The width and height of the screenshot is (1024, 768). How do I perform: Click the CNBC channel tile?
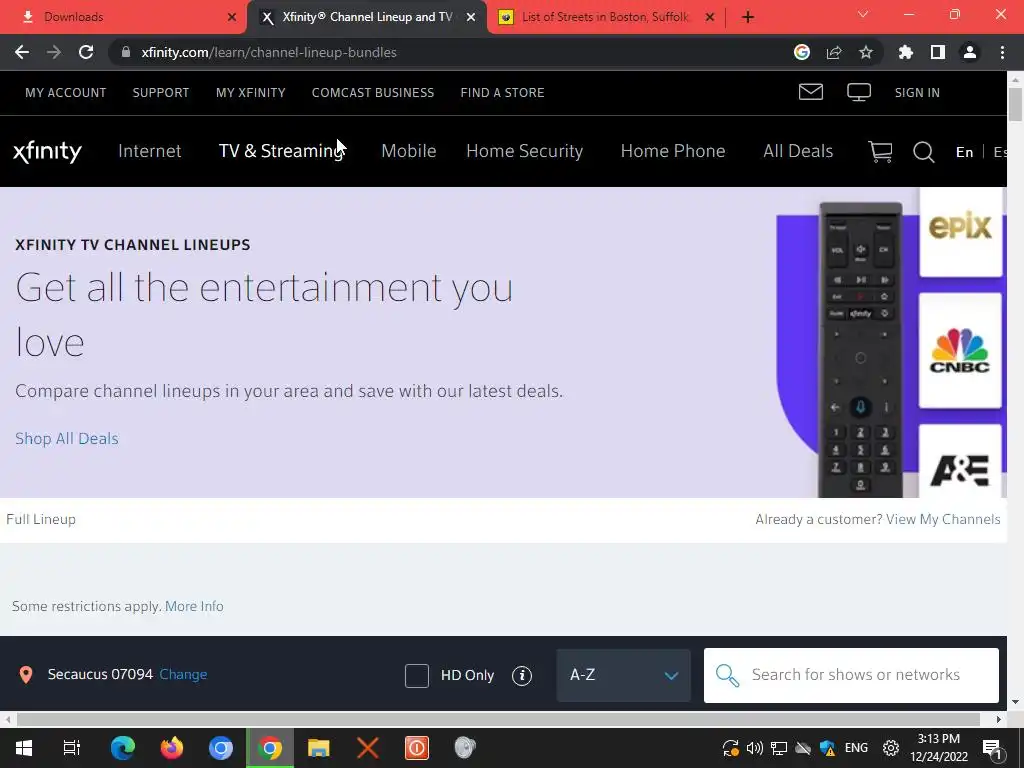[x=960, y=351]
